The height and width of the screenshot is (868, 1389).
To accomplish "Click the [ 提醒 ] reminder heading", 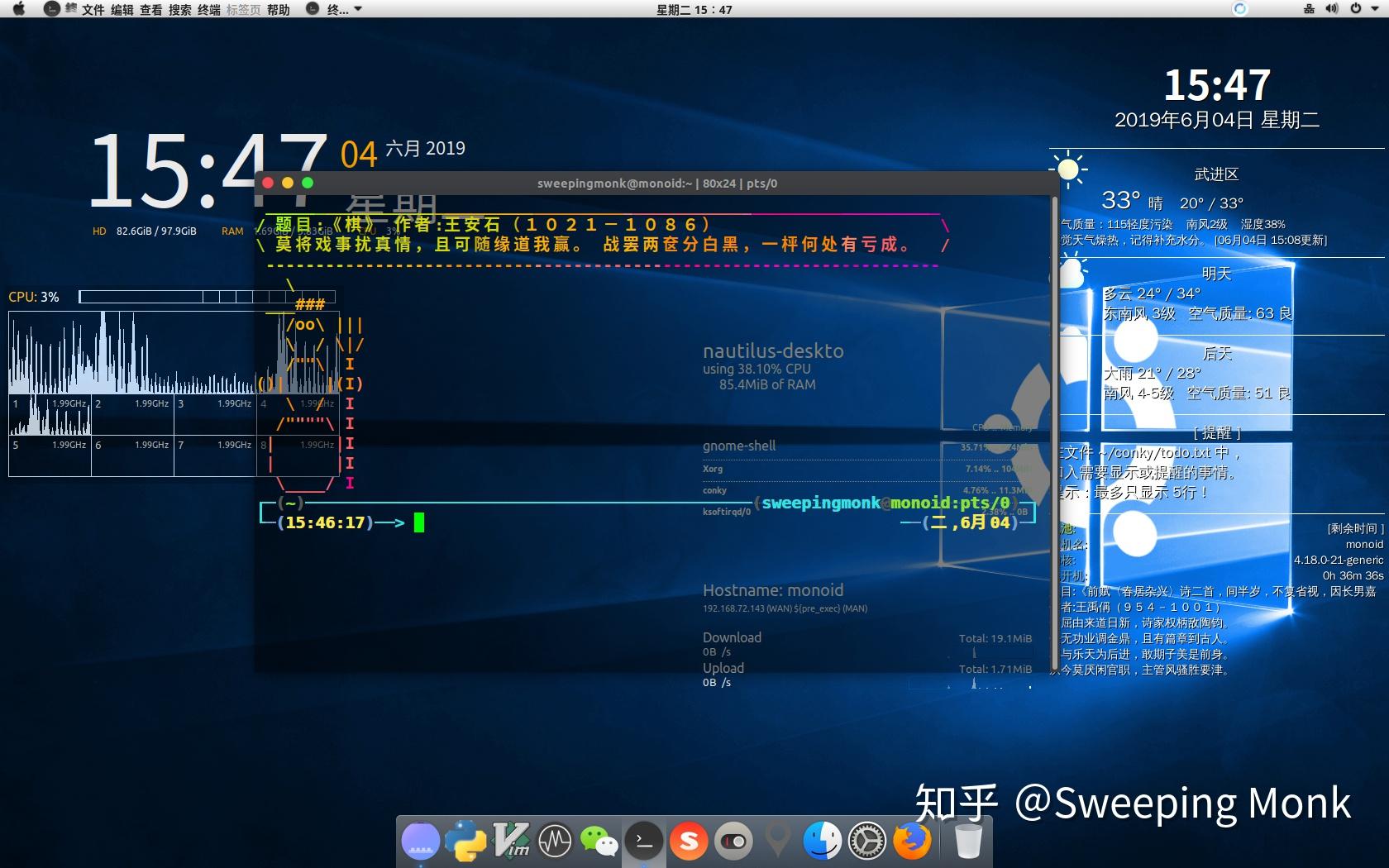I will tap(1216, 432).
